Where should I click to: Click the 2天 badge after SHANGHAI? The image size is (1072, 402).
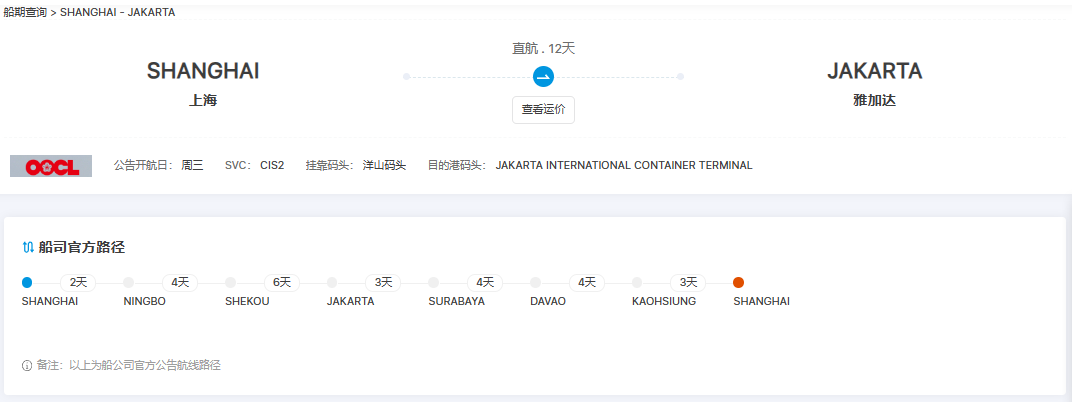[78, 283]
